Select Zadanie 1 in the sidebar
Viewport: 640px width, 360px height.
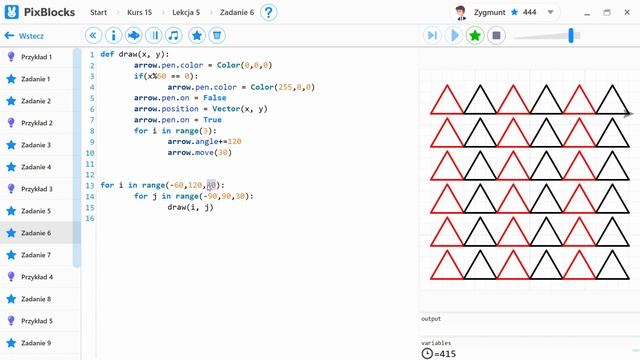click(x=37, y=79)
